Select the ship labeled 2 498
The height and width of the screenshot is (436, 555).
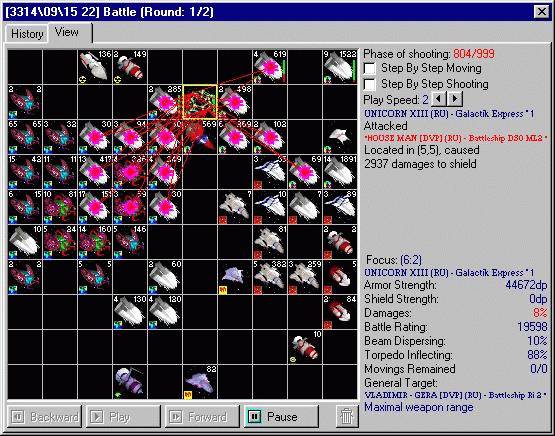click(235, 102)
